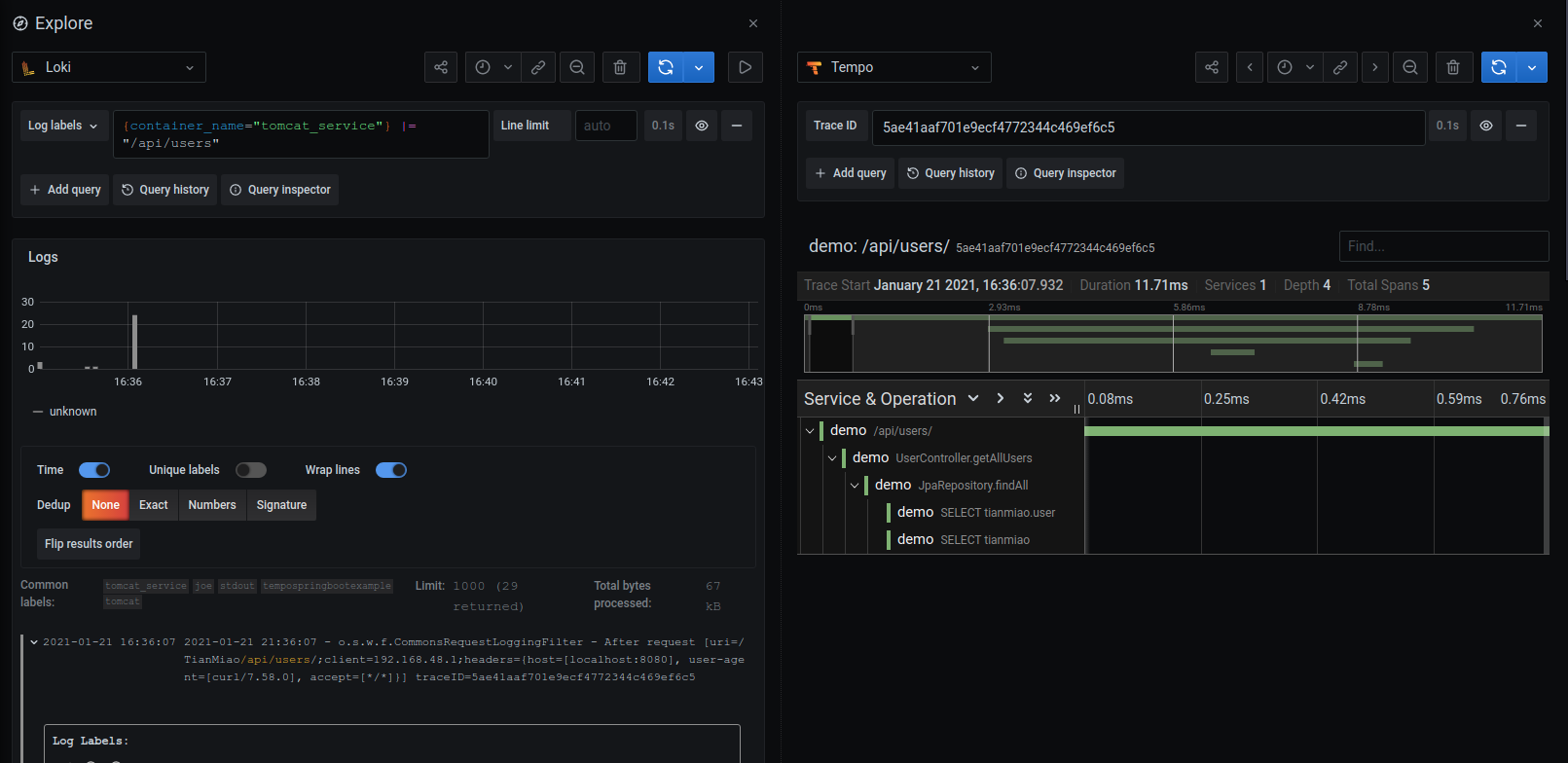Select the Exact dedup option
Viewport: 1568px width, 763px height.
pos(153,505)
